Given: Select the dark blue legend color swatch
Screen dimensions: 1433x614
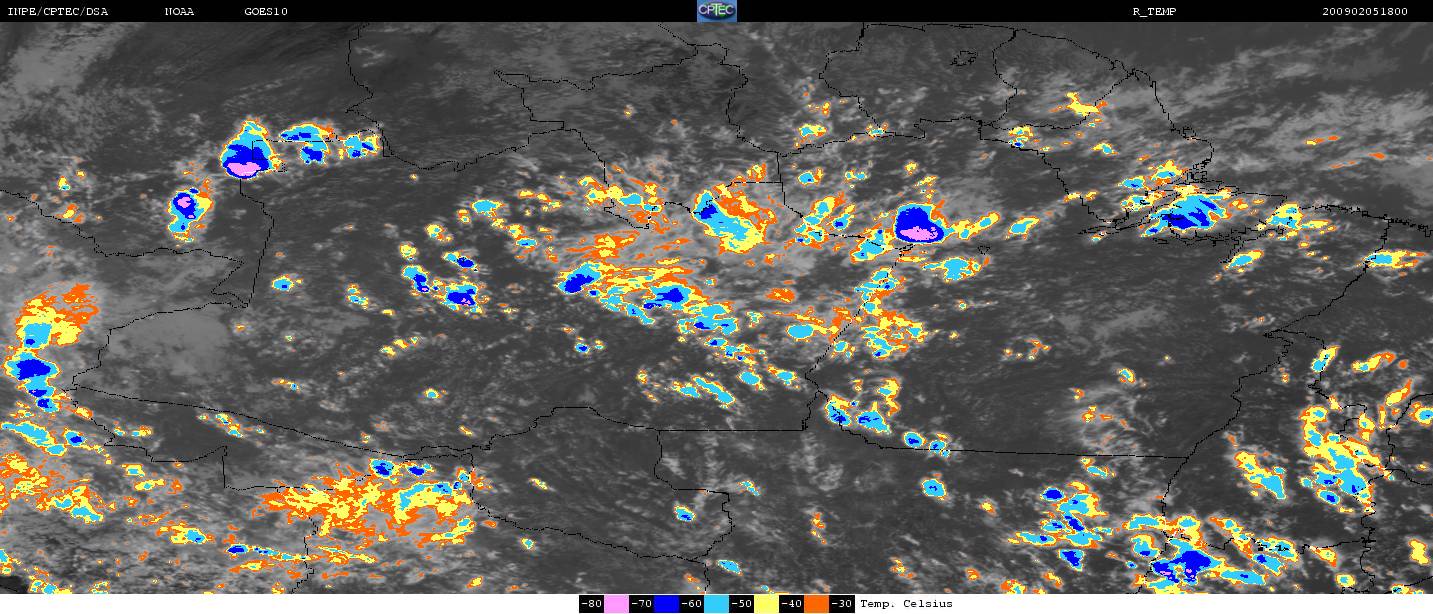Looking at the screenshot, I should pyautogui.click(x=666, y=604).
